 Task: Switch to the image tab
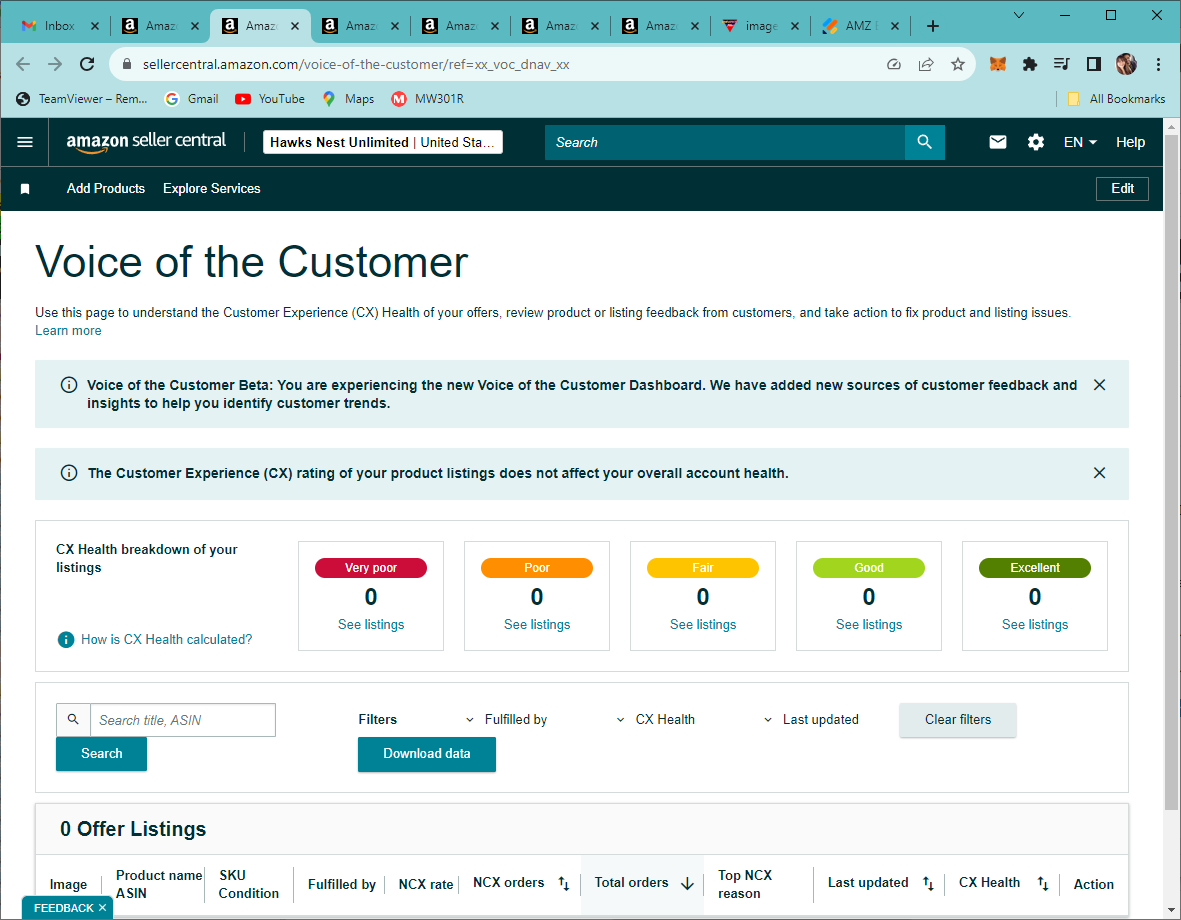pos(760,26)
